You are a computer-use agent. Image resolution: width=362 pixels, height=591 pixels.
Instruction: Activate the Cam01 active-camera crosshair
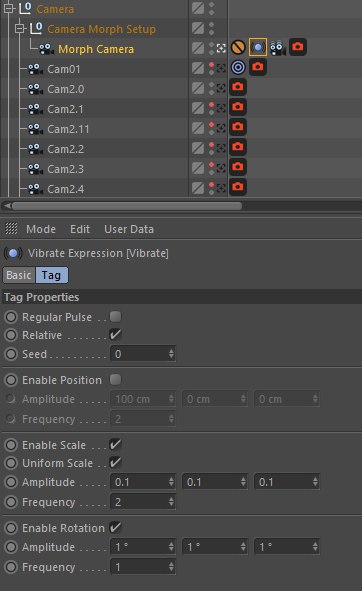221,68
